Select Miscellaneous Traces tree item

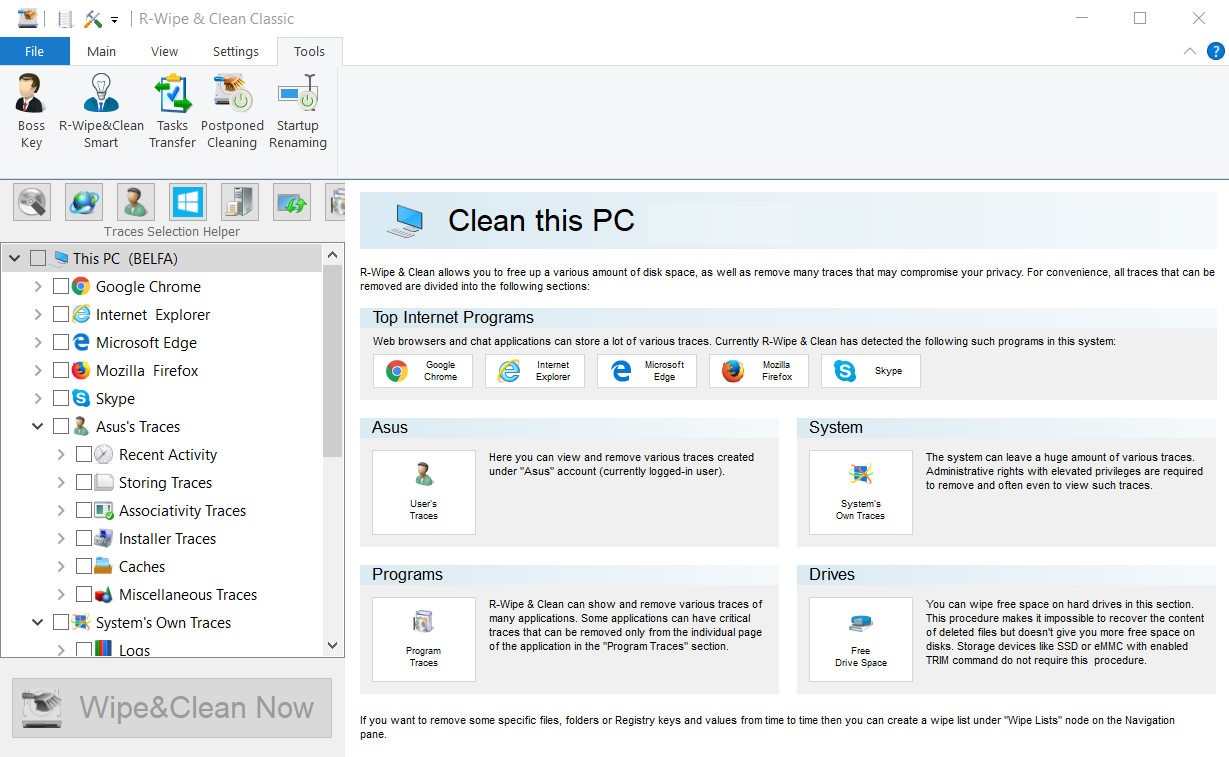[188, 594]
